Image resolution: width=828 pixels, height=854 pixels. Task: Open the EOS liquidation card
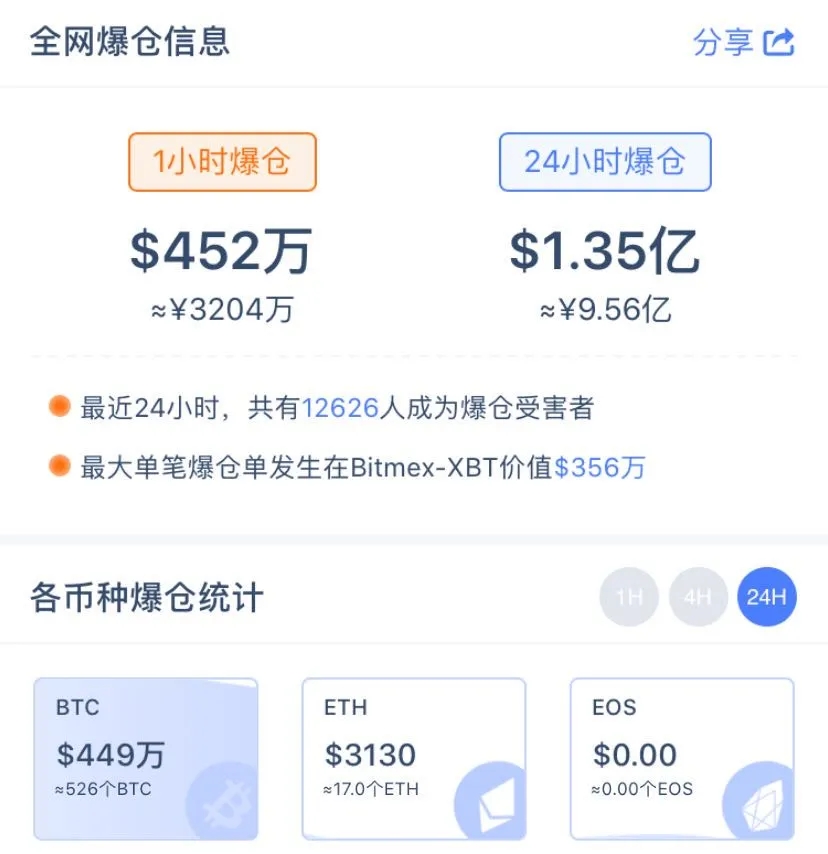682,758
